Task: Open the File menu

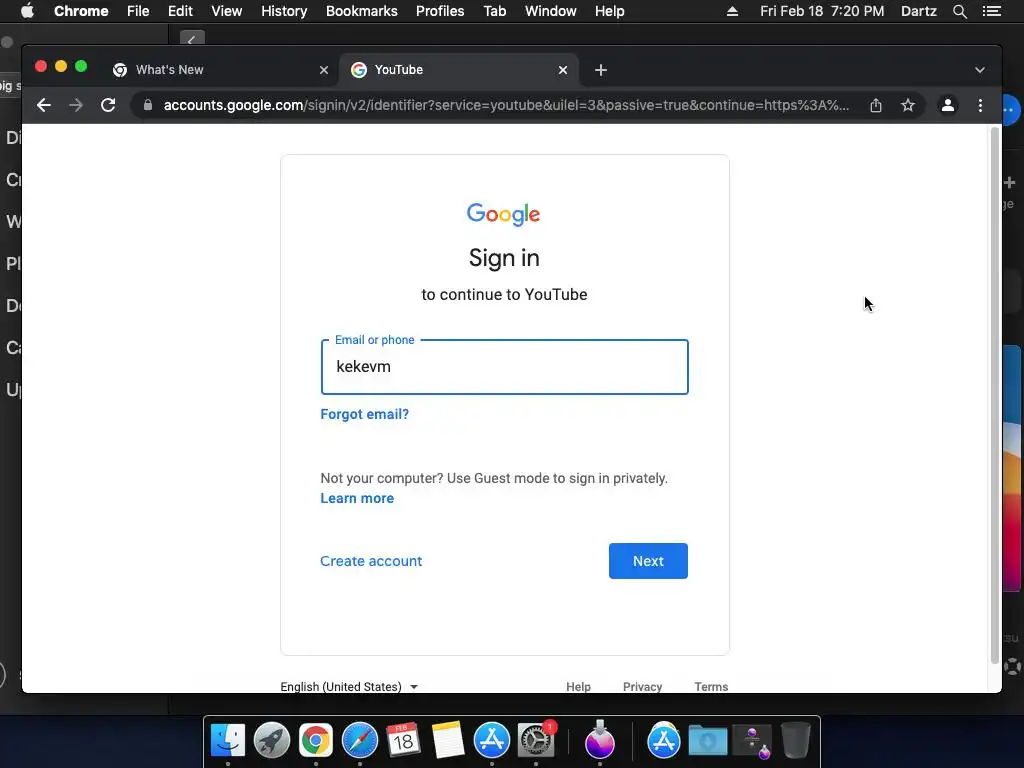Action: tap(138, 11)
